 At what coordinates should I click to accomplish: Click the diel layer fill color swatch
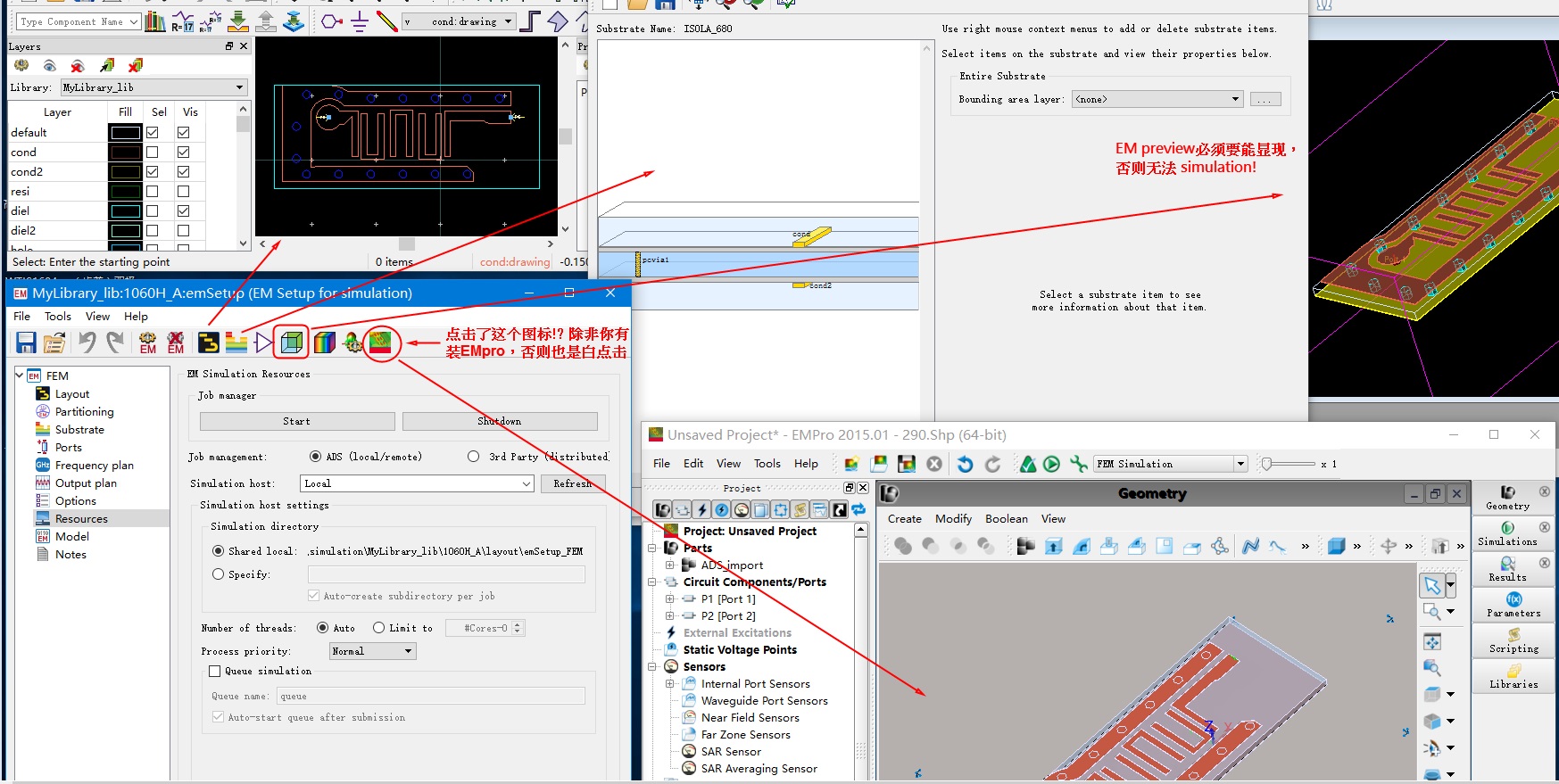tap(125, 210)
